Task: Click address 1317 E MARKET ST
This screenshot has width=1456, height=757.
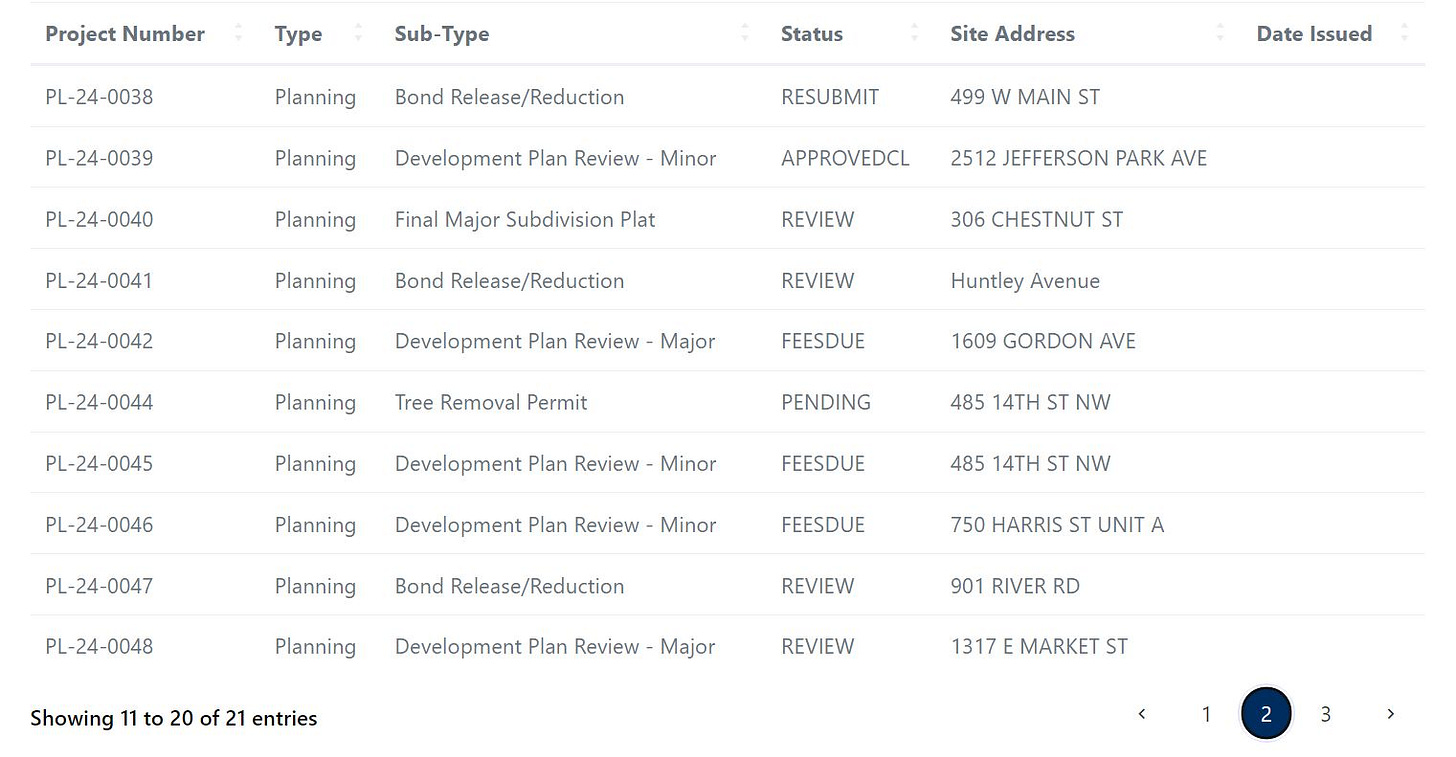Action: click(1039, 646)
